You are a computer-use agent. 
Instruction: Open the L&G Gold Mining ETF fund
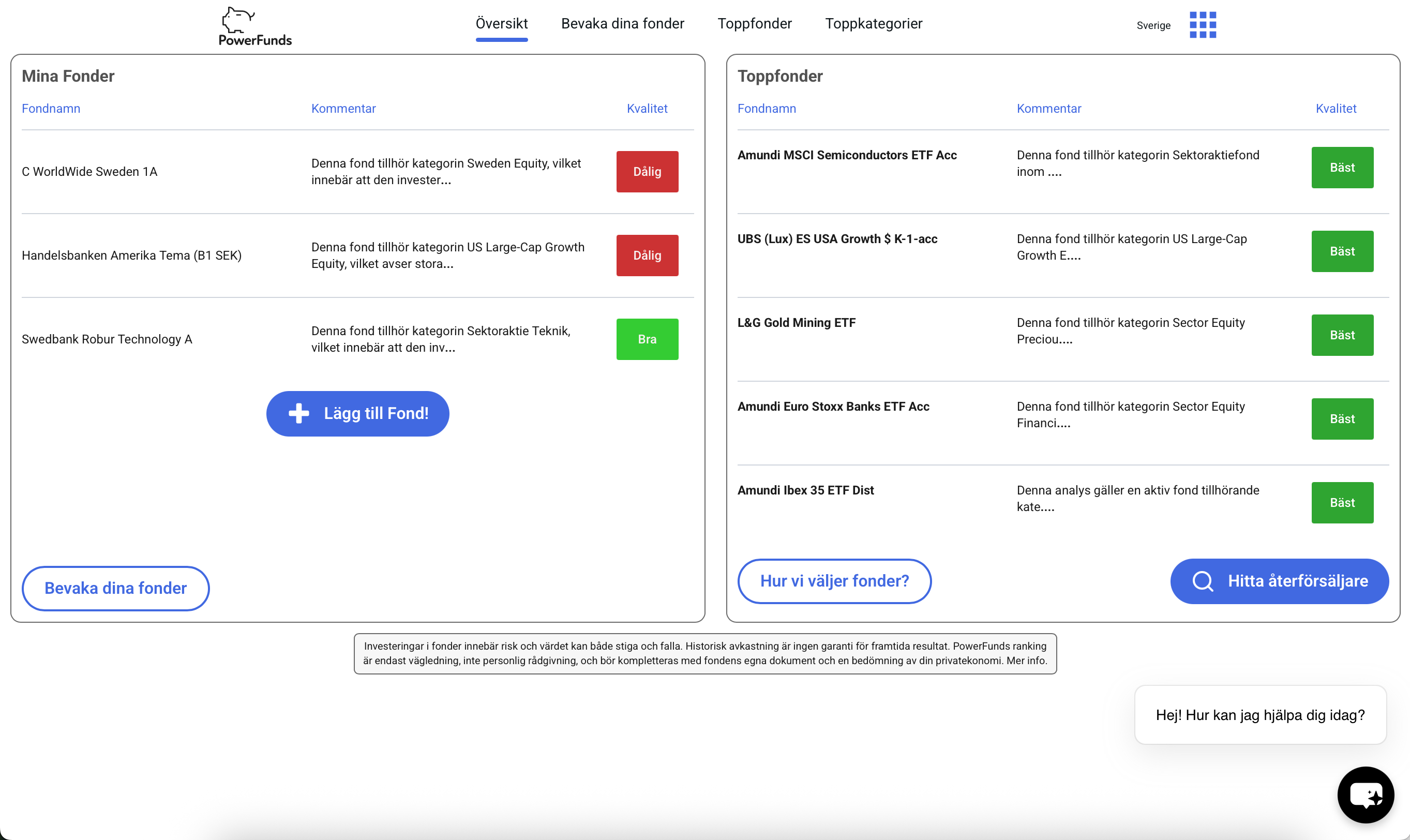[796, 323]
